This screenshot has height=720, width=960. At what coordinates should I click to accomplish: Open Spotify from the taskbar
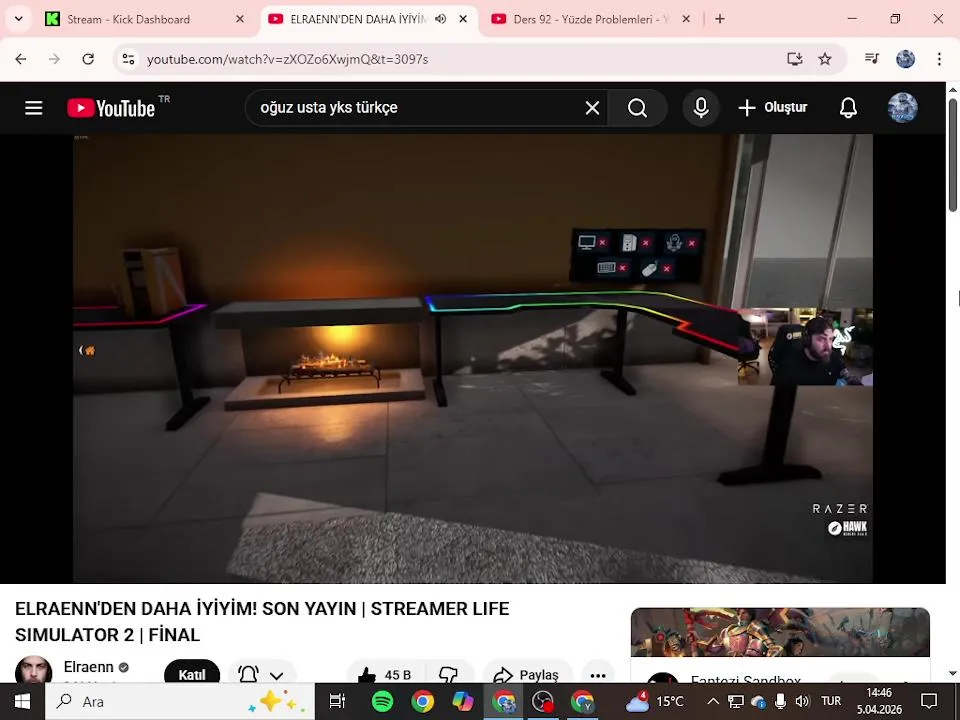[x=382, y=702]
